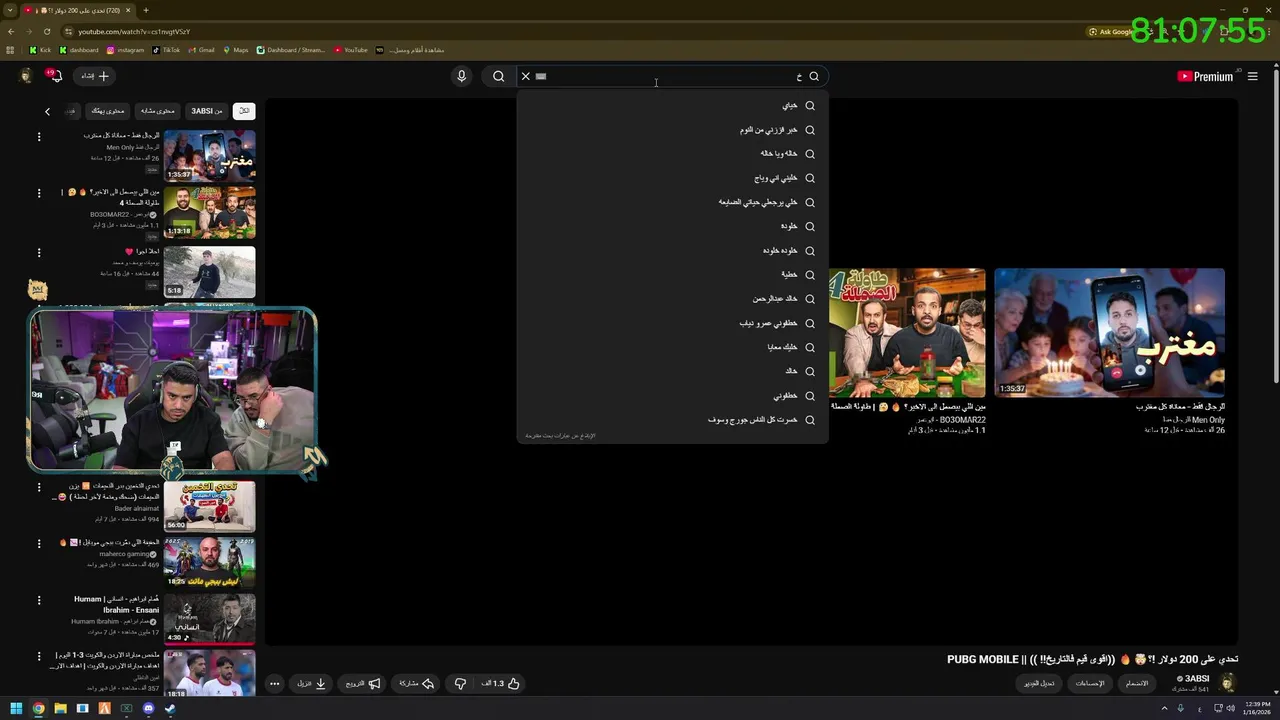Open options menu for Humam Ibrahim video
The height and width of the screenshot is (720, 1280).
pyautogui.click(x=39, y=600)
